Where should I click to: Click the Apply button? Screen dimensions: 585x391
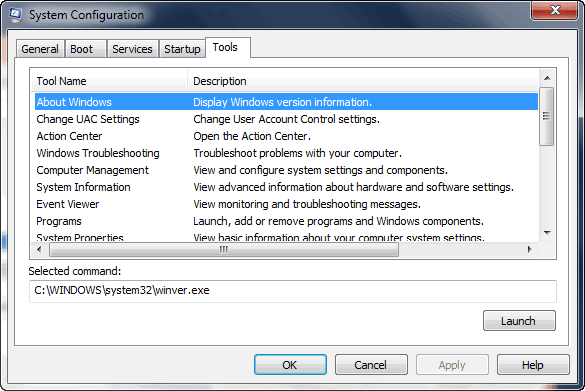pos(452,365)
